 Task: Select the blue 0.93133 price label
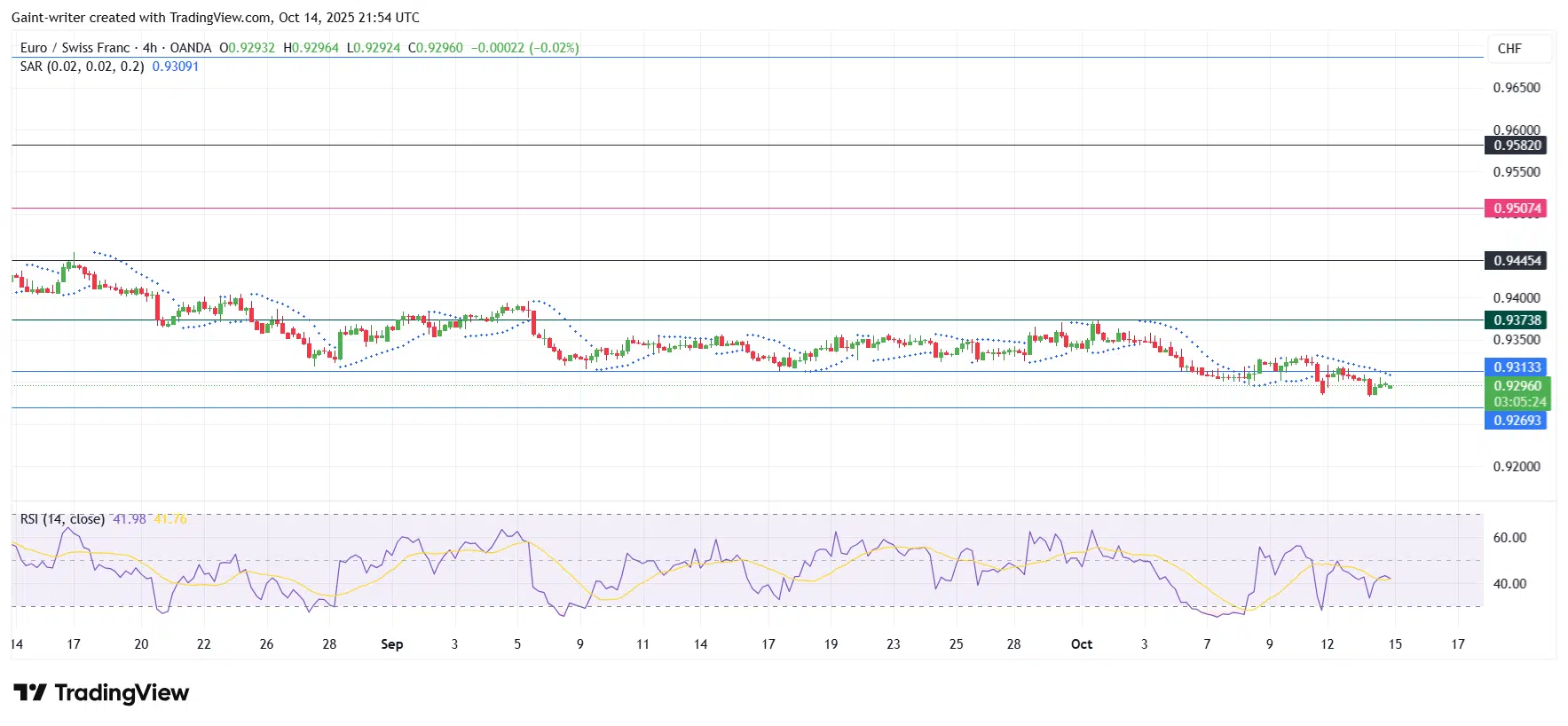tap(1516, 367)
